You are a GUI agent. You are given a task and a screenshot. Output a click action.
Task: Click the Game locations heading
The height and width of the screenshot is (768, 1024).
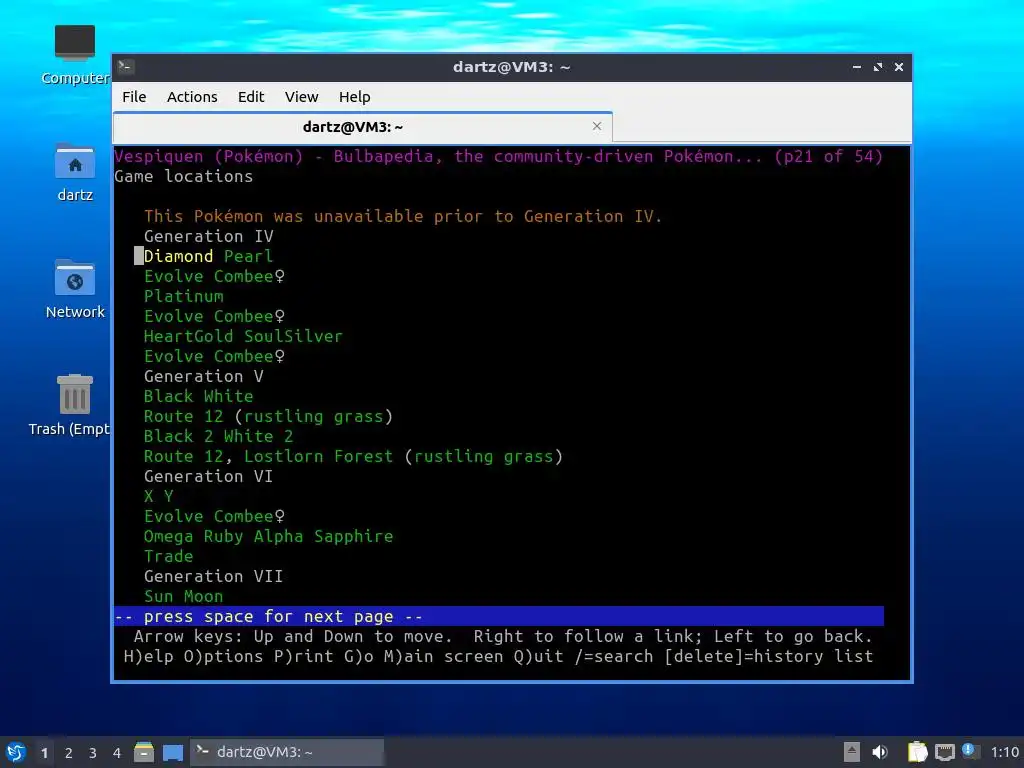click(x=184, y=176)
